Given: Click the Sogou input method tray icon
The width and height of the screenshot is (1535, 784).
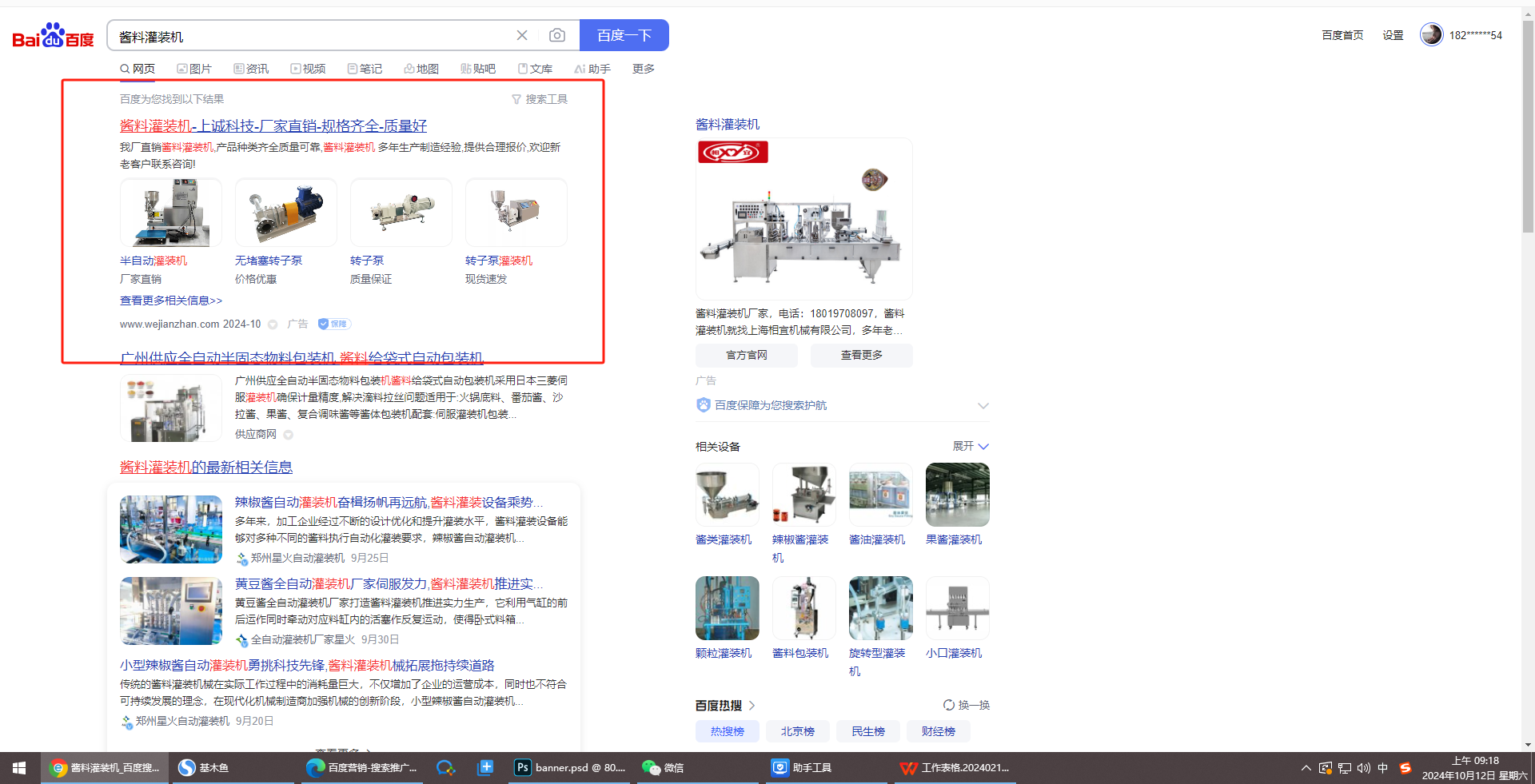Looking at the screenshot, I should click(1405, 768).
